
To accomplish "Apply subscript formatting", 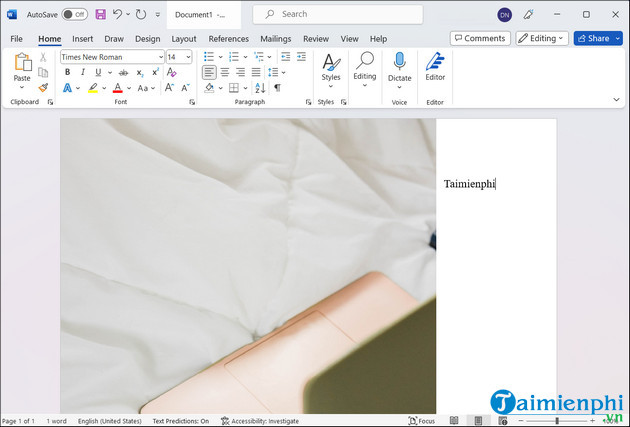I will click(139, 73).
